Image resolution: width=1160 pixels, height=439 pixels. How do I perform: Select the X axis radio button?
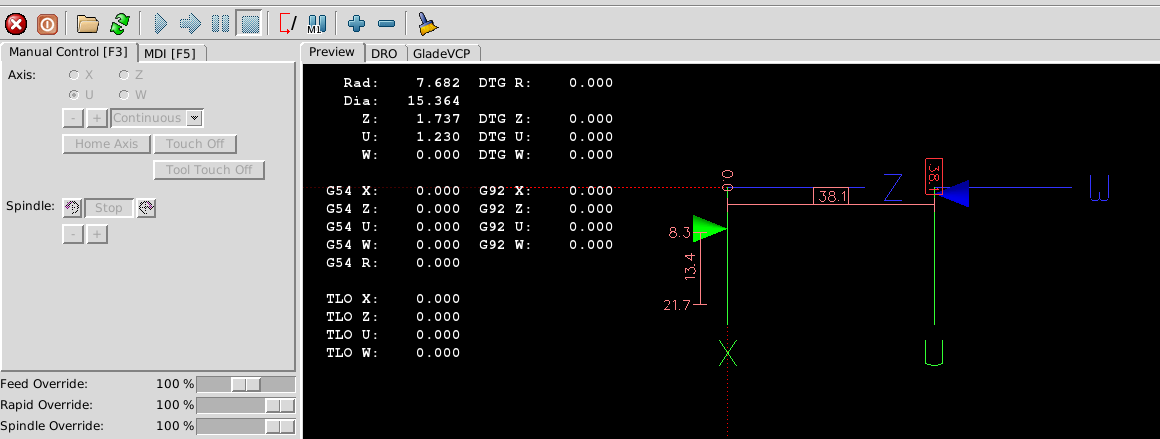tap(74, 75)
